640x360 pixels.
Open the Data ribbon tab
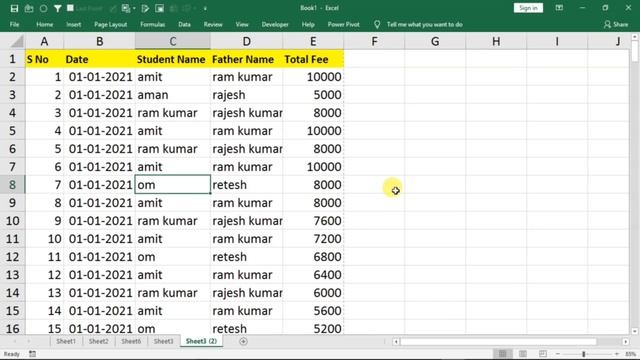click(x=184, y=24)
